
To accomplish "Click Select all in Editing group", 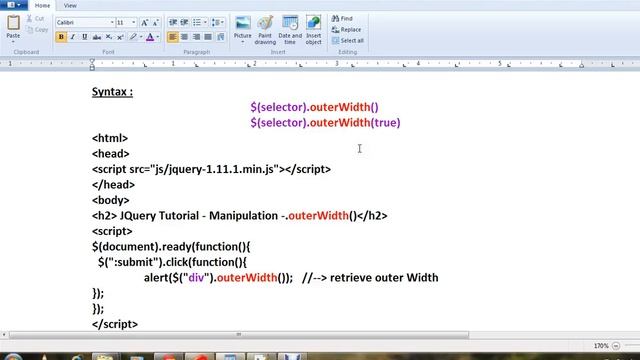I will 348,40.
